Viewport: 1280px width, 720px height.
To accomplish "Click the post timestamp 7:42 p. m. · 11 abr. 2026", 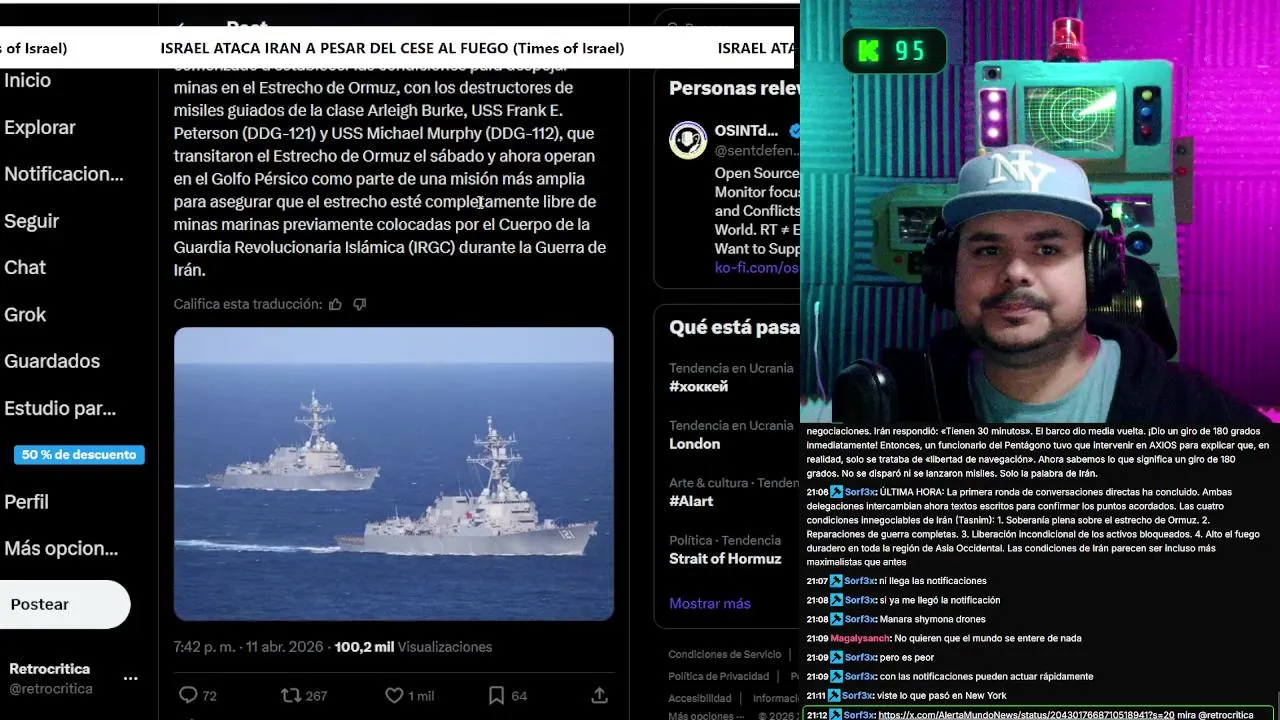I will tap(249, 647).
